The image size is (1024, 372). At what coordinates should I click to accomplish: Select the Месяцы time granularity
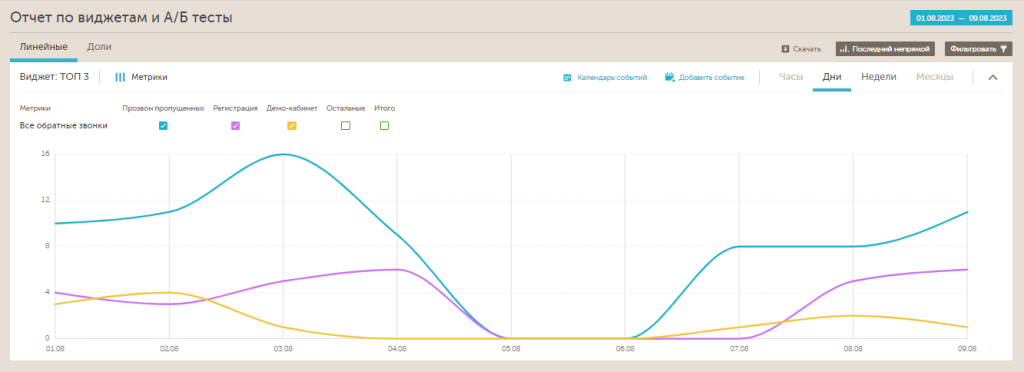point(935,77)
